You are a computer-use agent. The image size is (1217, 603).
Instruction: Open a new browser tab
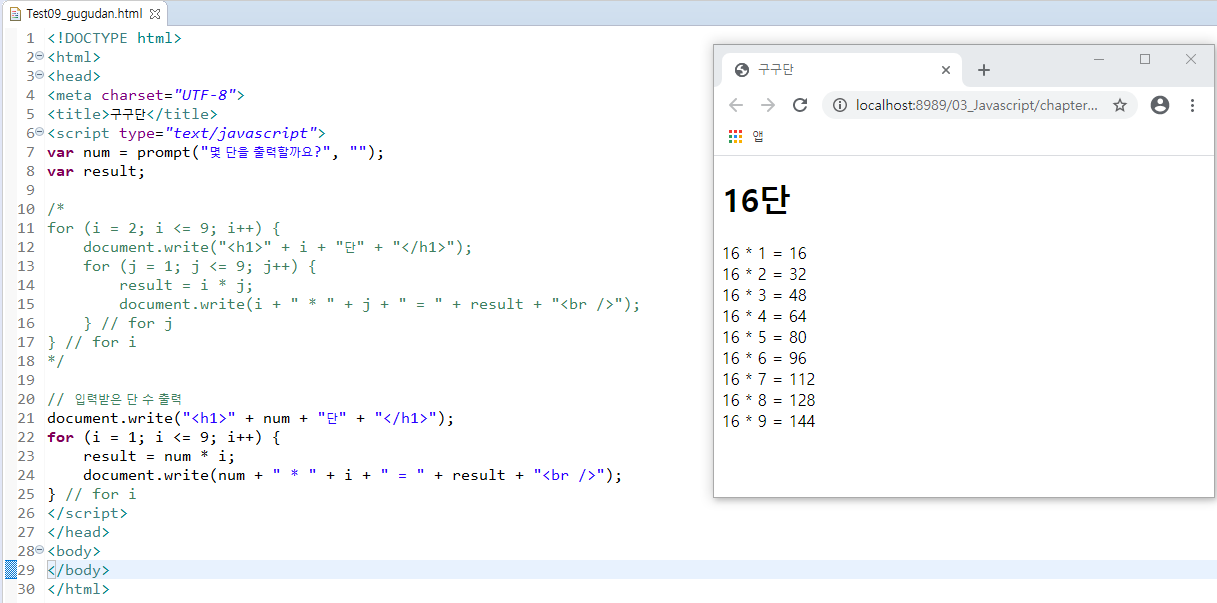[x=984, y=70]
